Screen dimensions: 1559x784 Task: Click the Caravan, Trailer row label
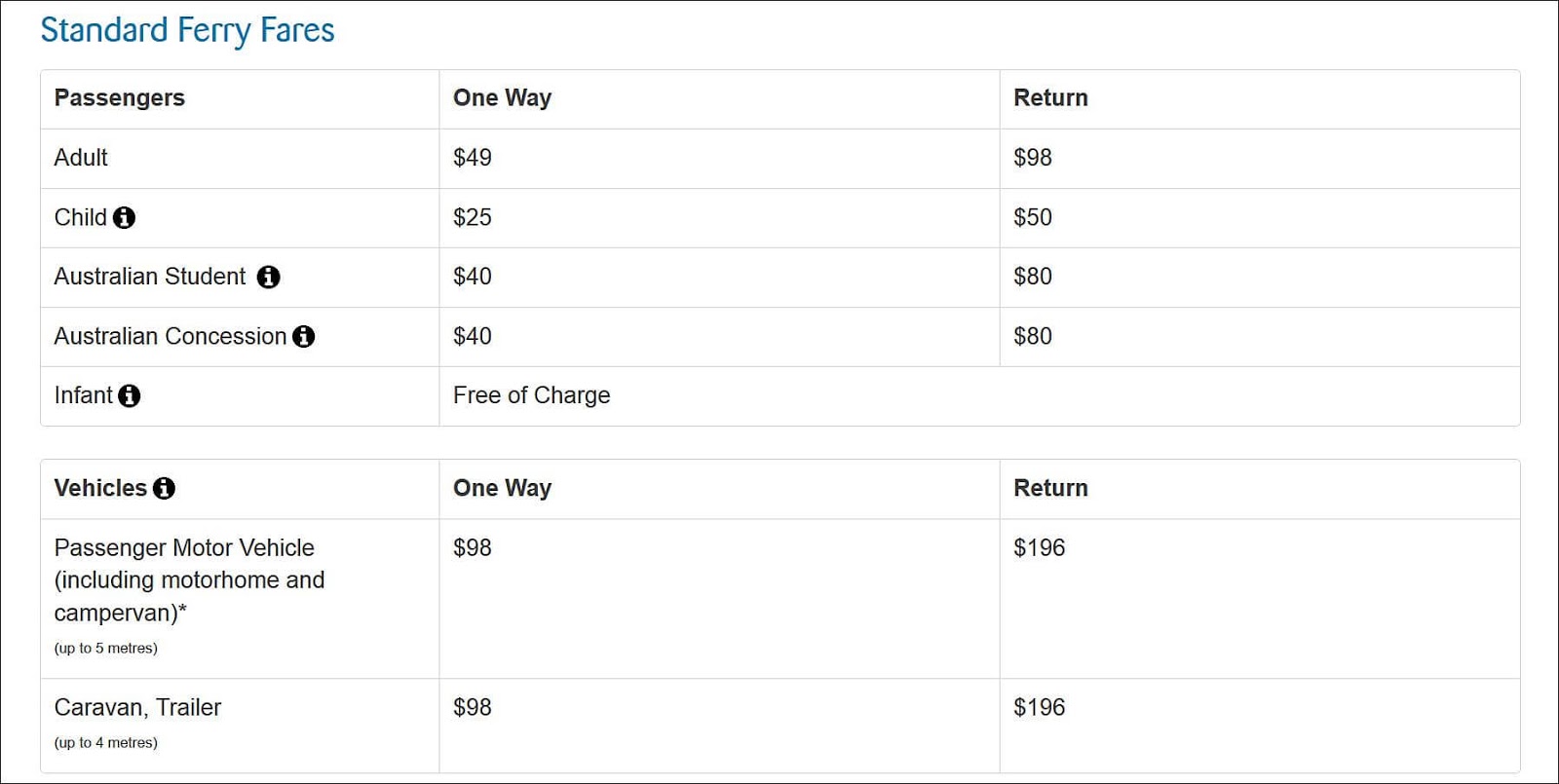point(137,708)
